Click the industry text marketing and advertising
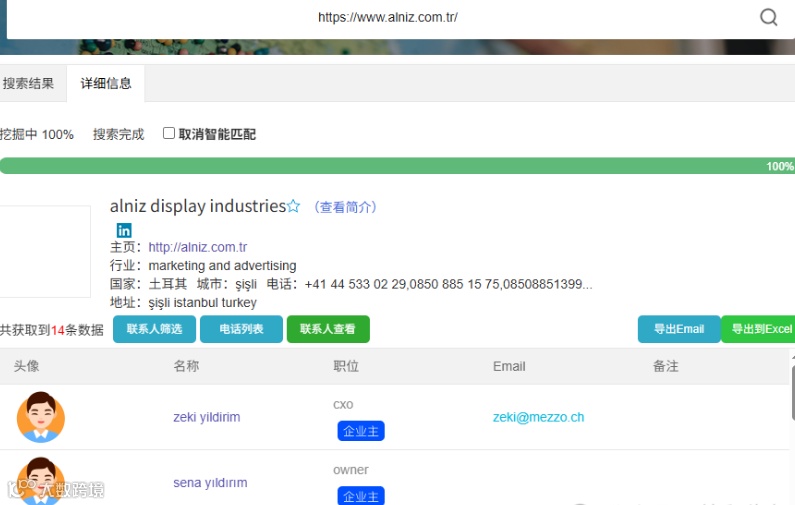Viewport: 795px width, 505px height. pos(222,266)
